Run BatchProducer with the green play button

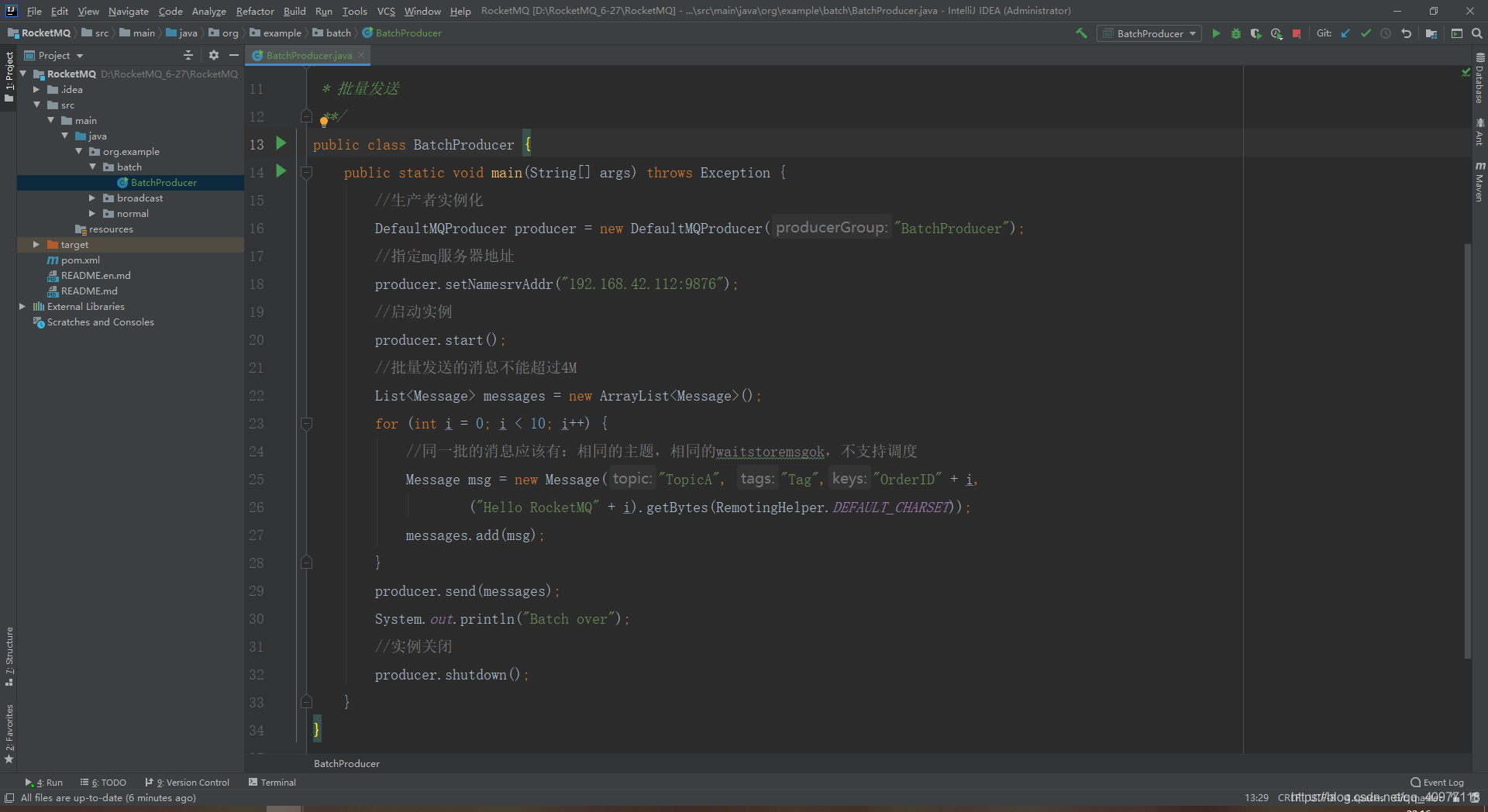coord(1216,33)
